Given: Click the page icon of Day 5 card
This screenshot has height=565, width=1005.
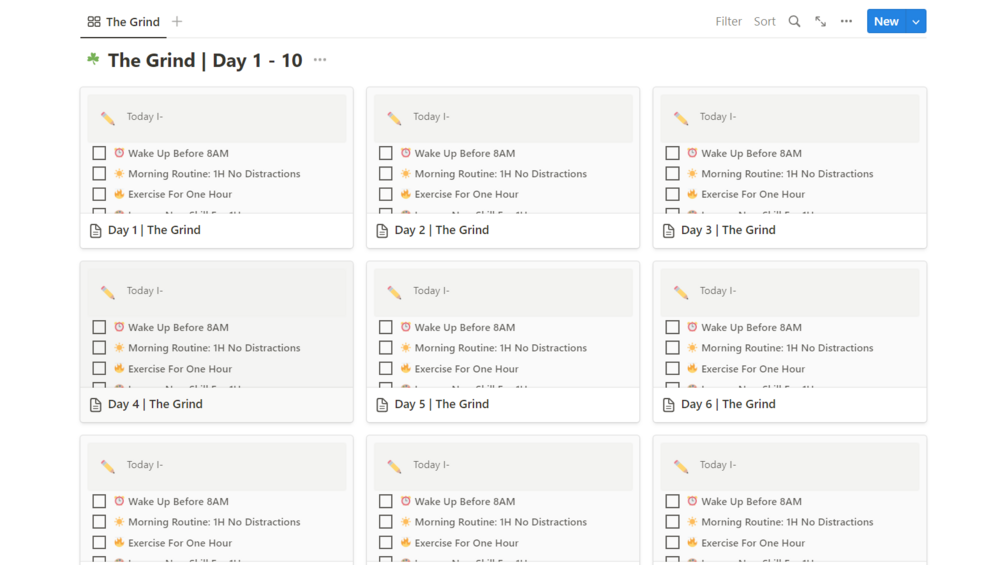Looking at the screenshot, I should (382, 405).
